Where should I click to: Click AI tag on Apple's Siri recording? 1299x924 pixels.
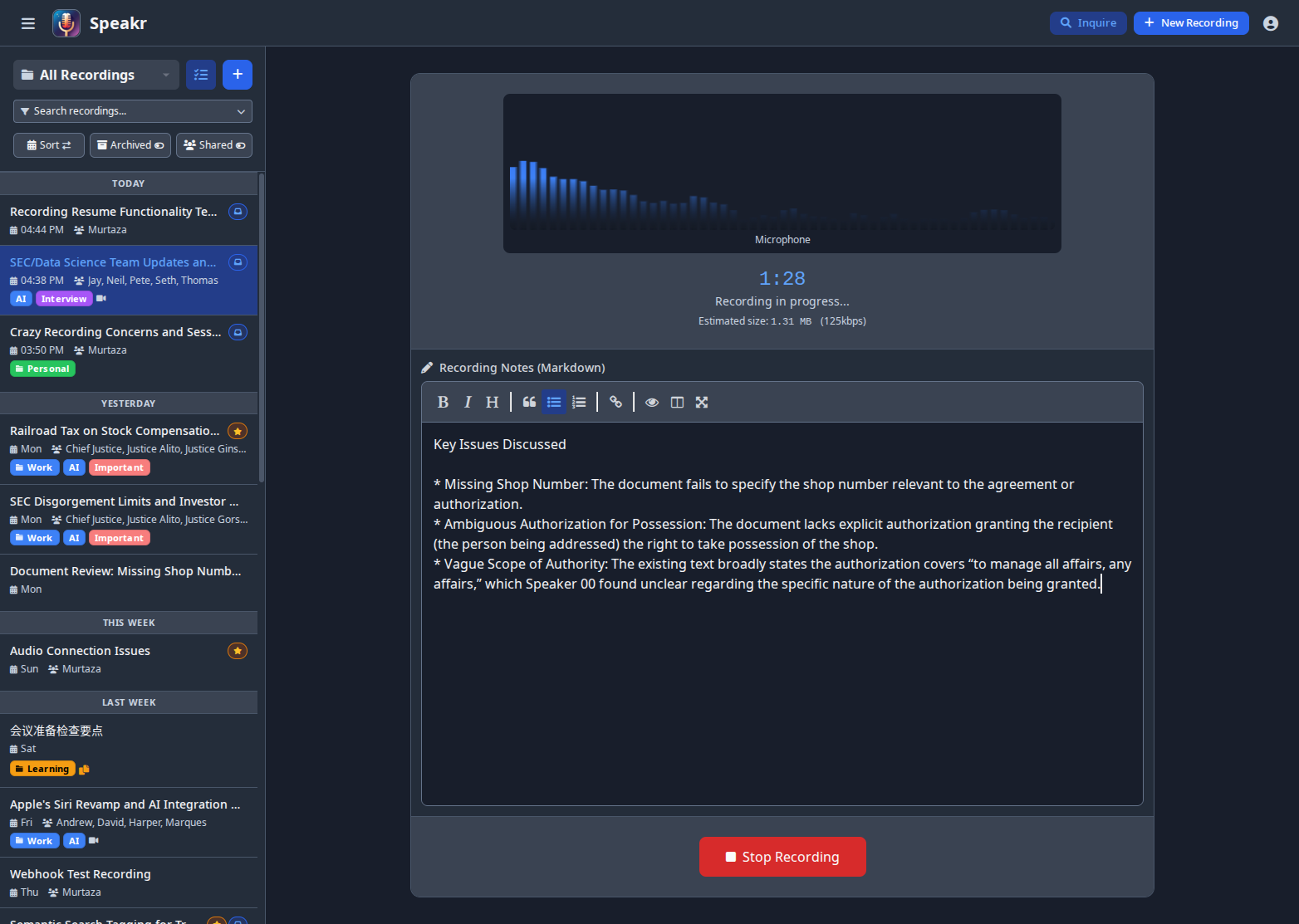[x=74, y=841]
